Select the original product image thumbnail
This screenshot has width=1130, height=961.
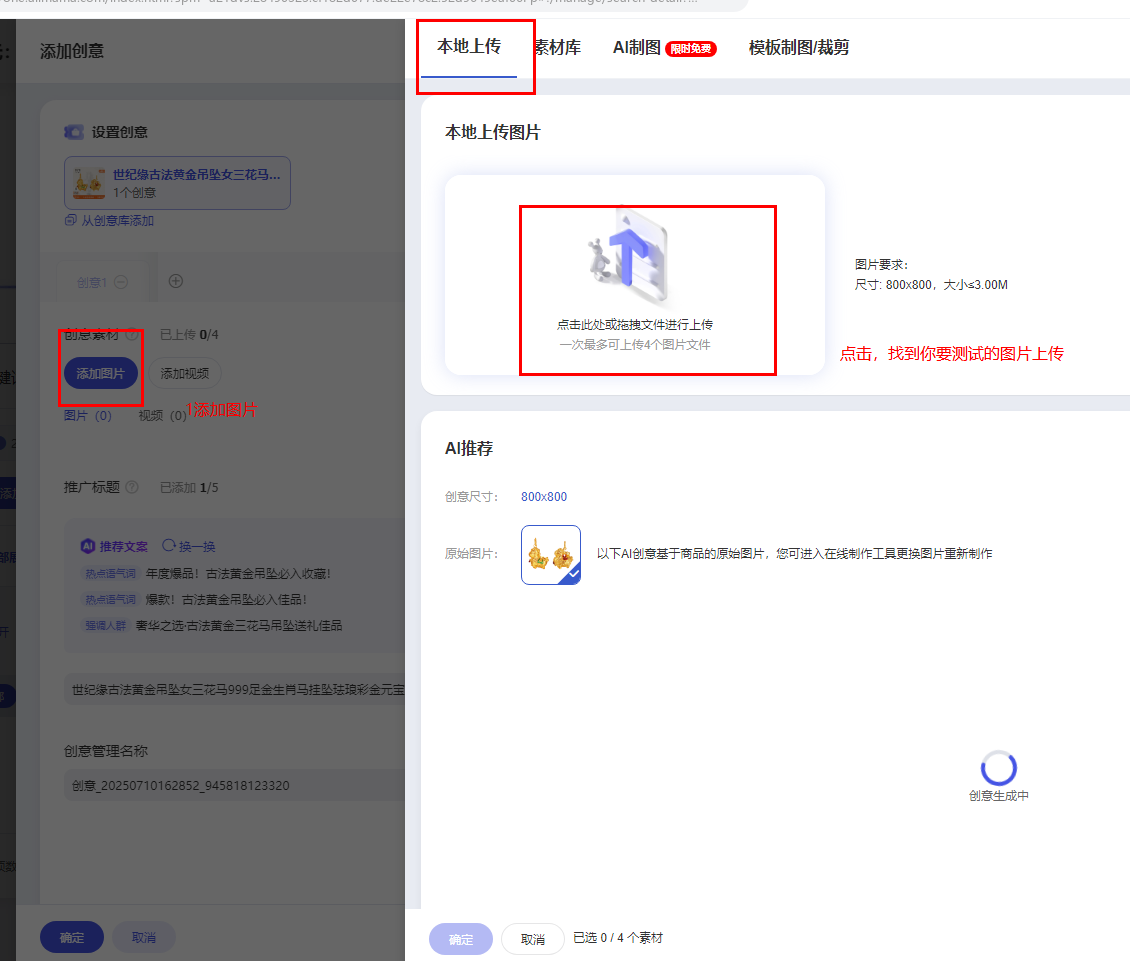[550, 554]
